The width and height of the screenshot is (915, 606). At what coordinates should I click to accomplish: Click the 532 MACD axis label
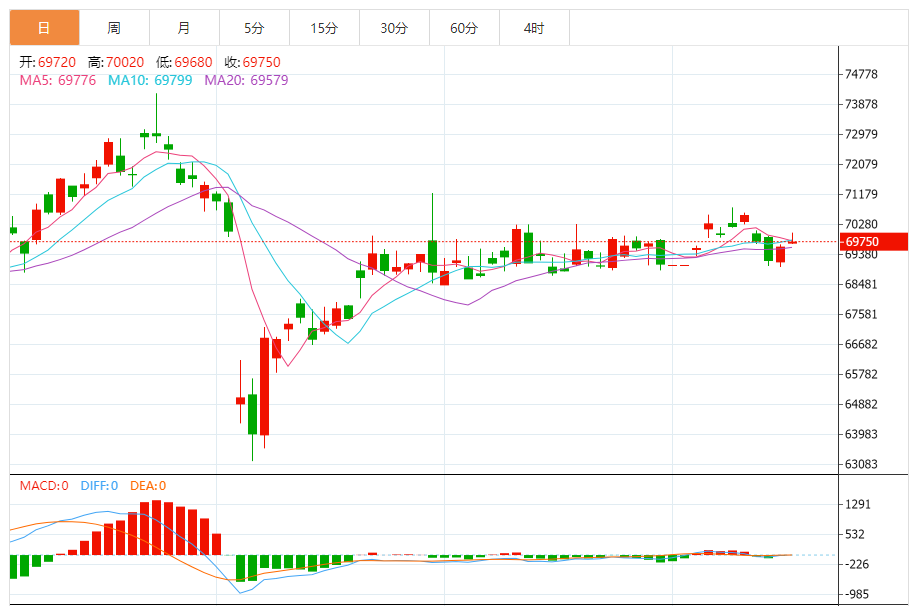pyautogui.click(x=857, y=534)
